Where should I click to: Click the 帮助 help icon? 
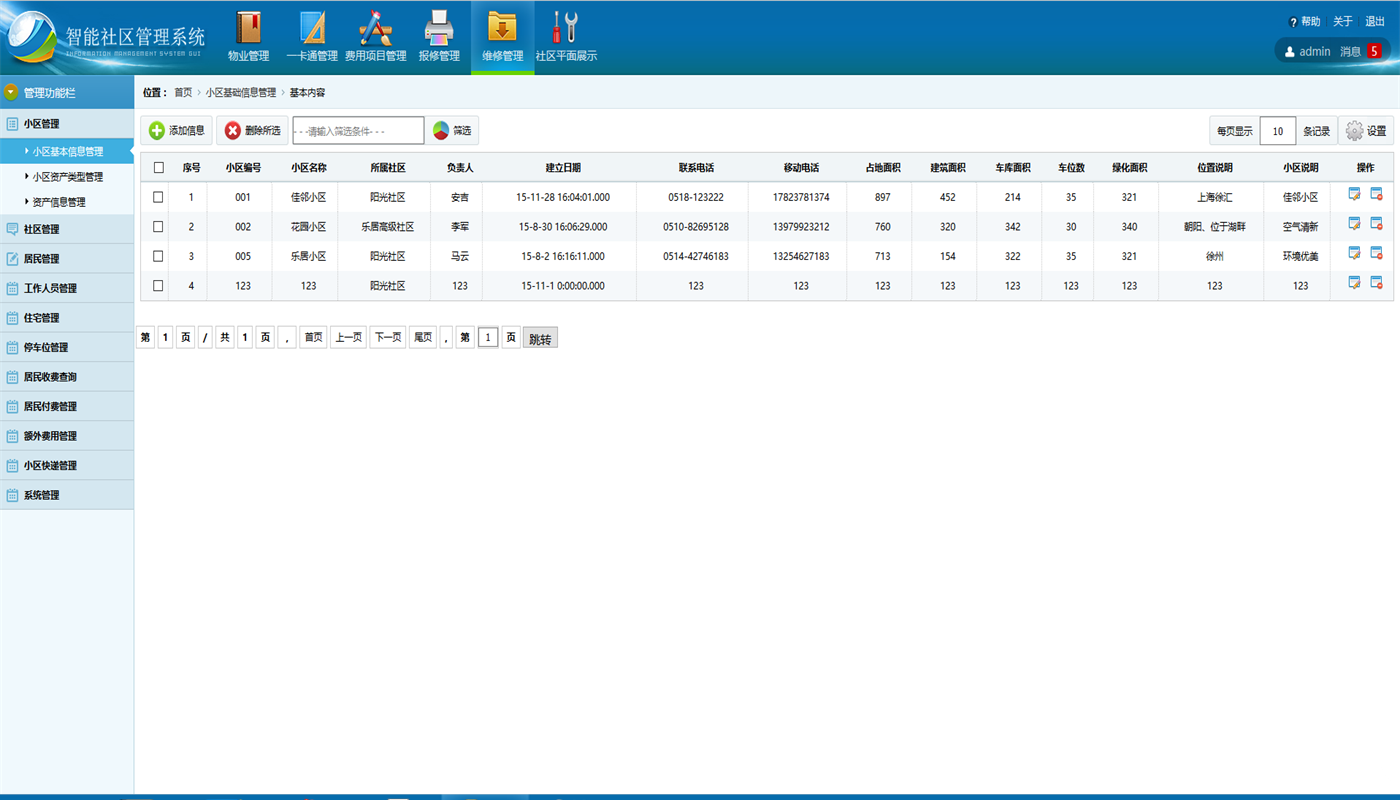[x=1293, y=22]
